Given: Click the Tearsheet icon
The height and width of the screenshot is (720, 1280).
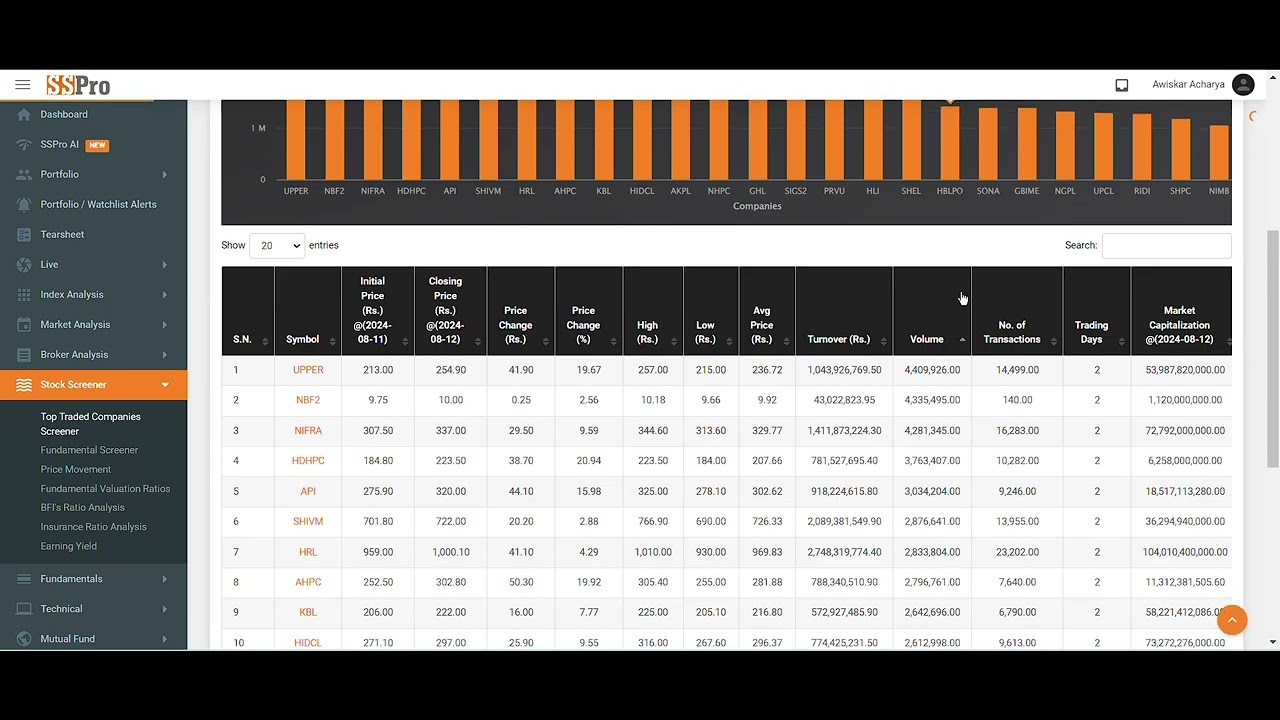Looking at the screenshot, I should [24, 234].
